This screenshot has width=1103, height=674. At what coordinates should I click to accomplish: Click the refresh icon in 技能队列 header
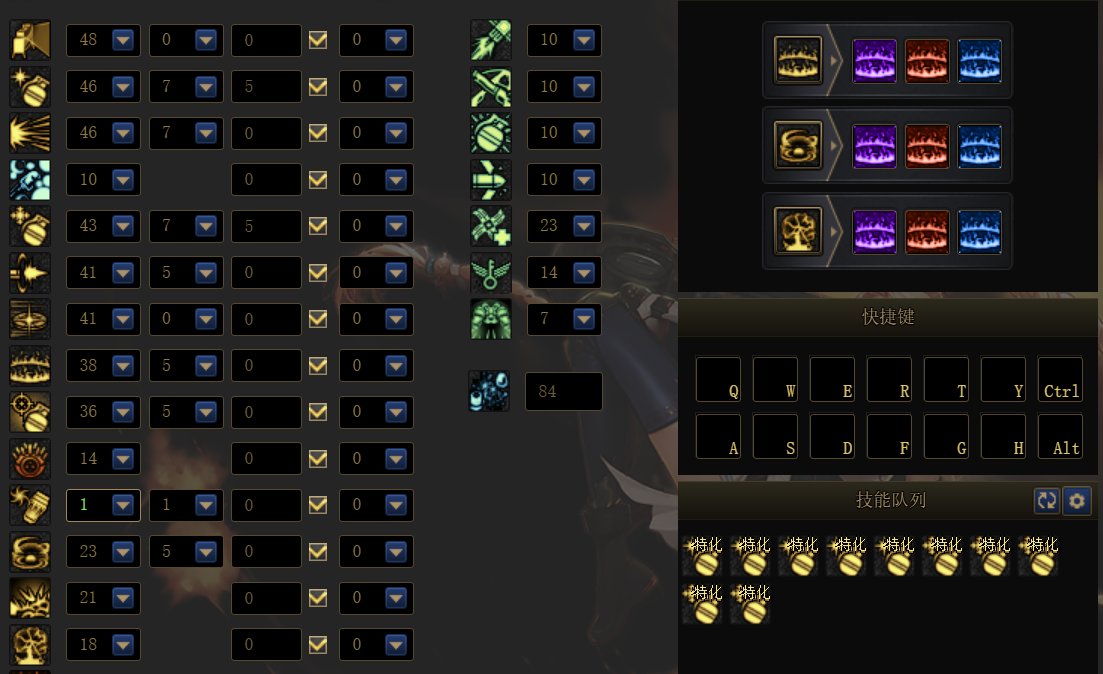pos(1047,500)
